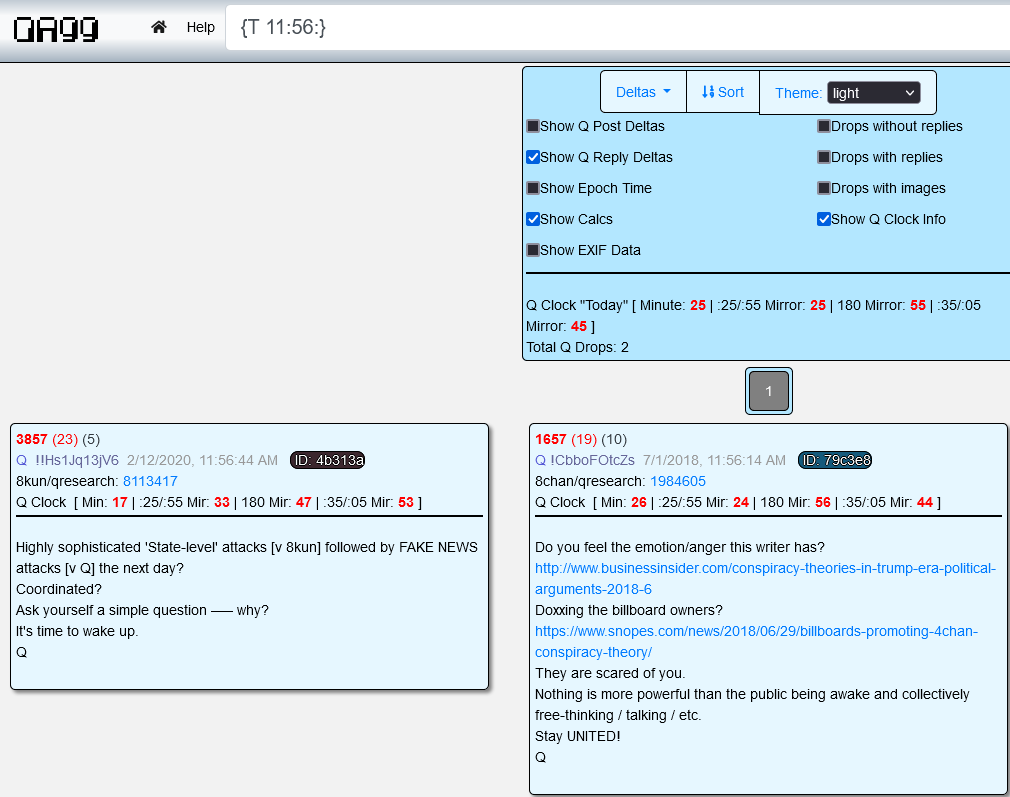Open the Theme select set to light
This screenshot has height=797, width=1010.
click(x=873, y=93)
